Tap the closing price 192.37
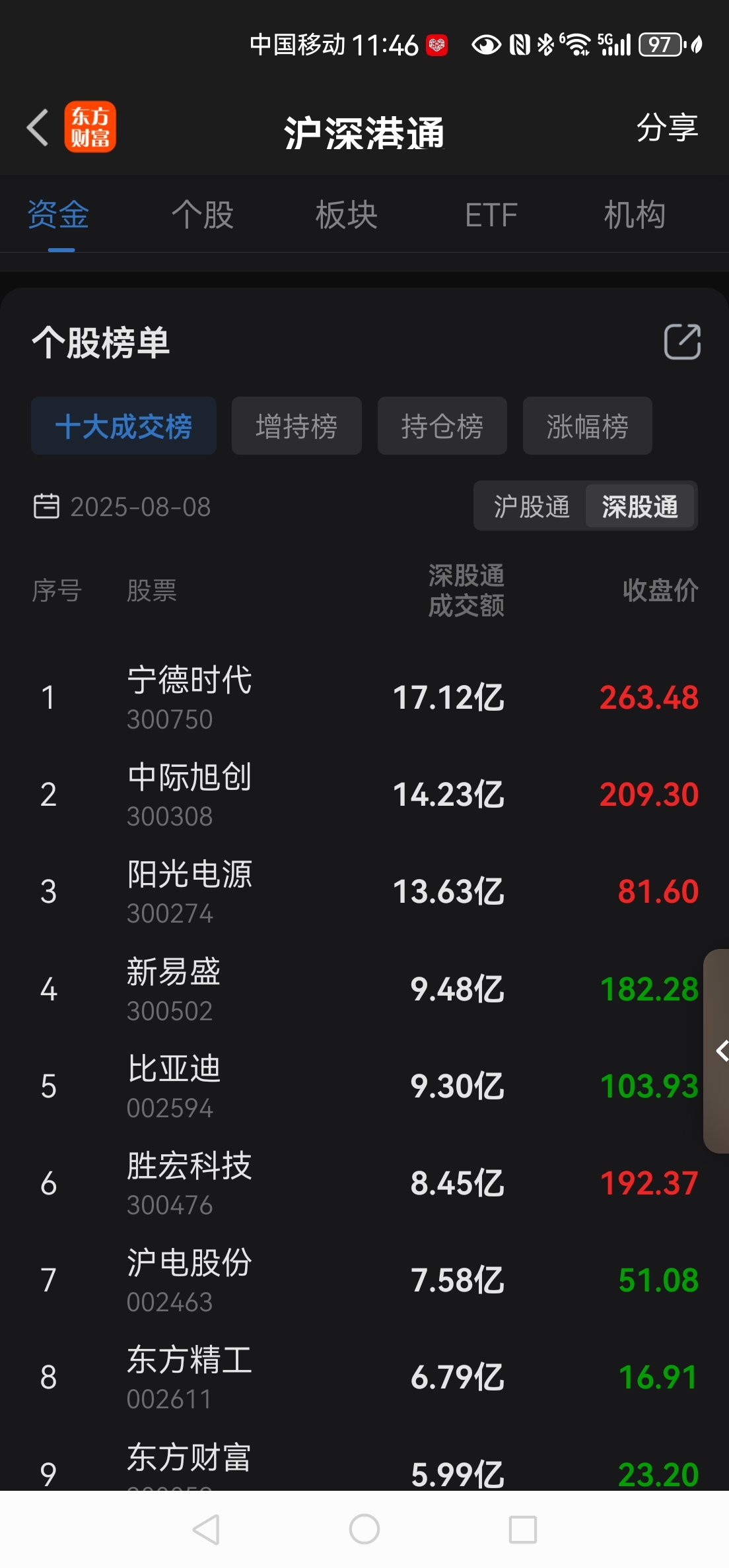This screenshot has height=1568, width=729. 649,1183
